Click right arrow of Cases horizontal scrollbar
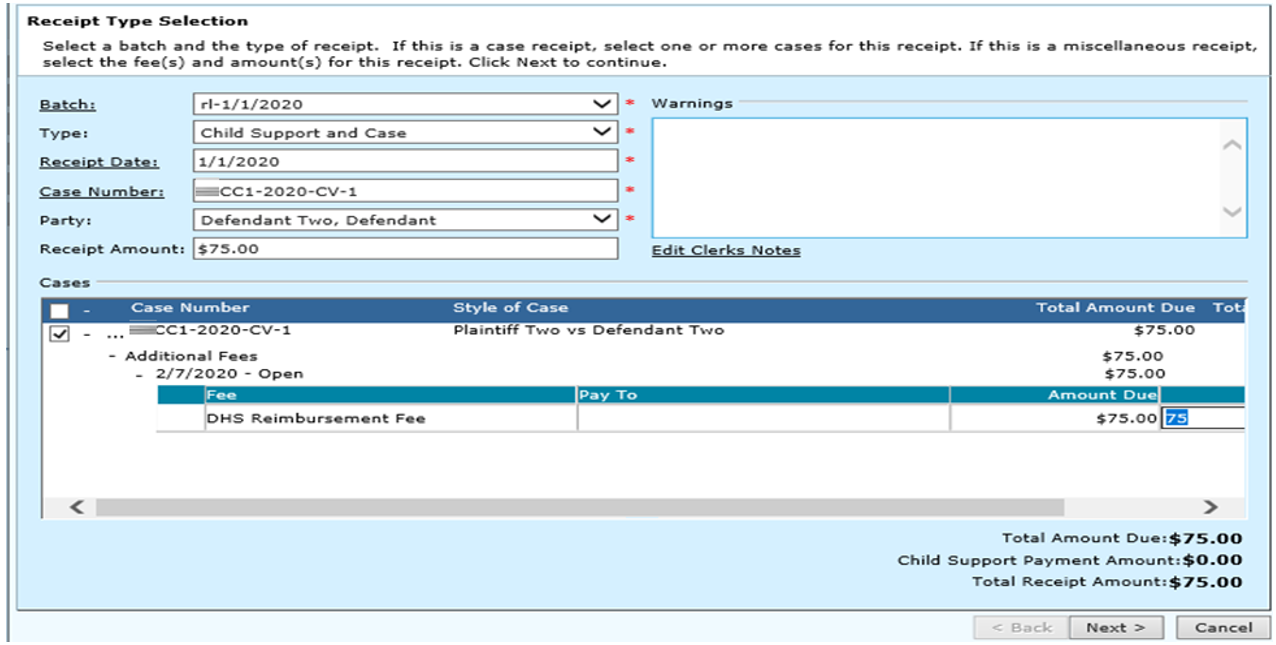Image resolution: width=1276 pixels, height=645 pixels. (1210, 507)
